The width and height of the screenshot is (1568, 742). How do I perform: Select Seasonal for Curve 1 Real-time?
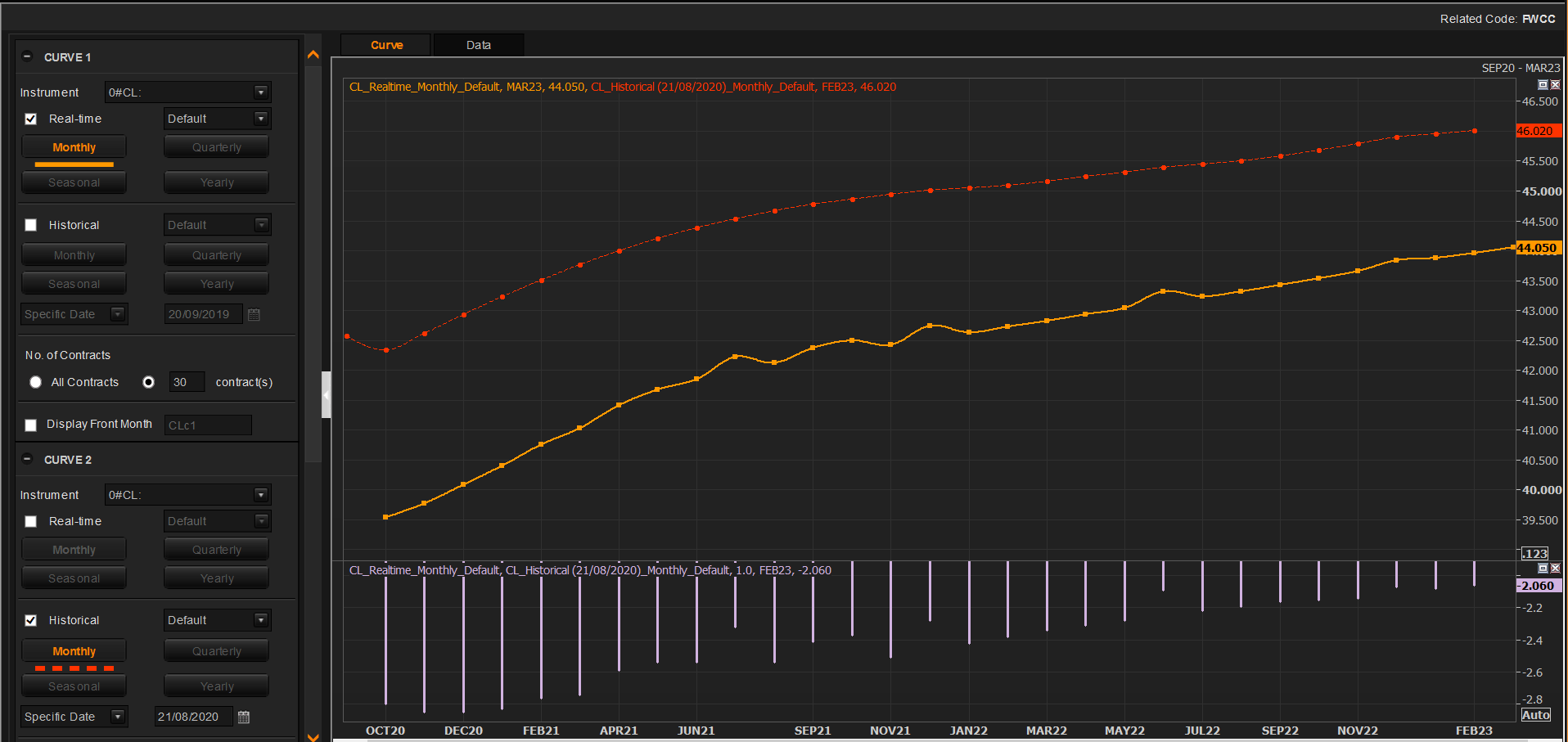[74, 182]
